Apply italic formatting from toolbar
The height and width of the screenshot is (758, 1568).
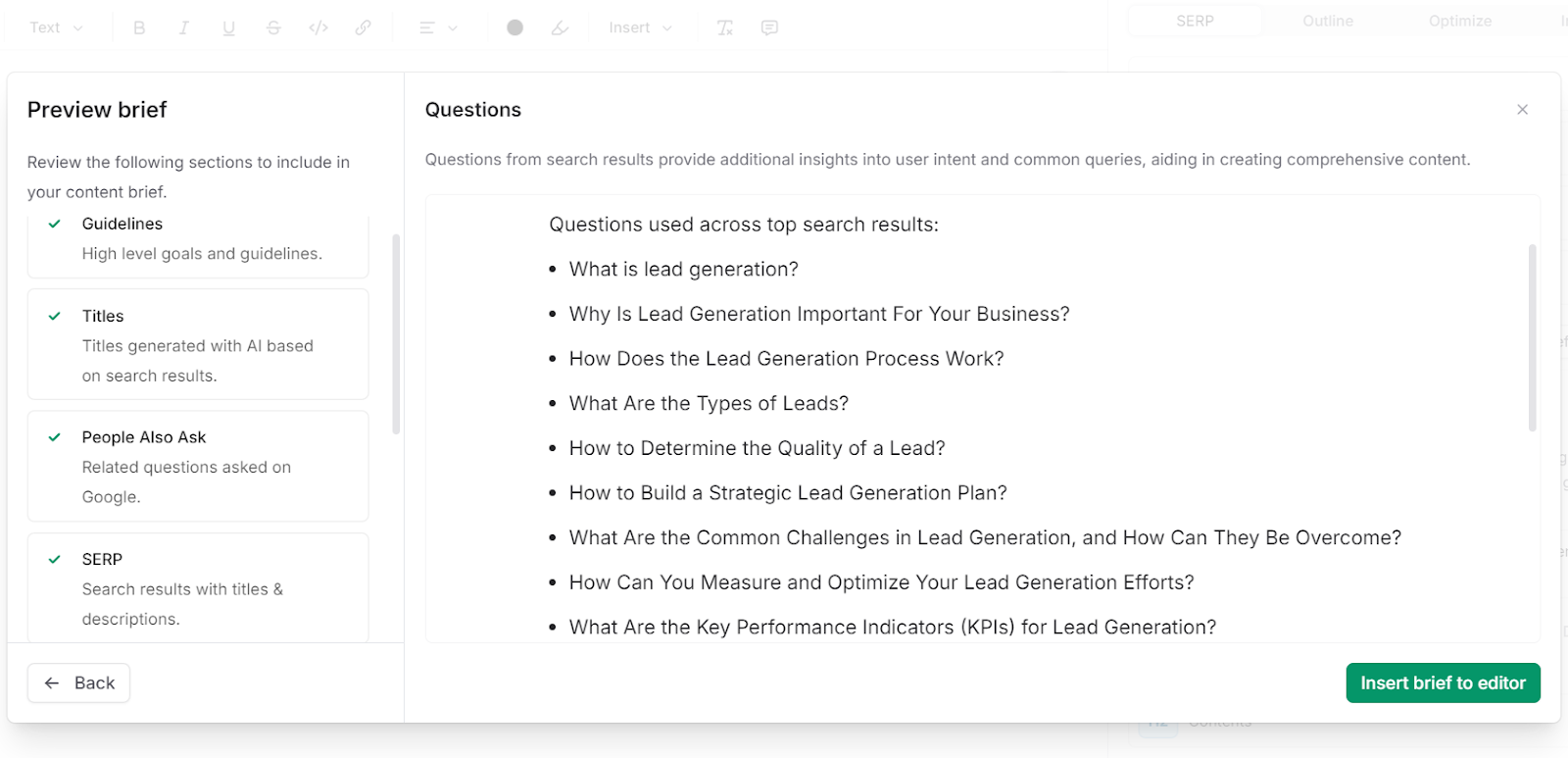point(183,27)
